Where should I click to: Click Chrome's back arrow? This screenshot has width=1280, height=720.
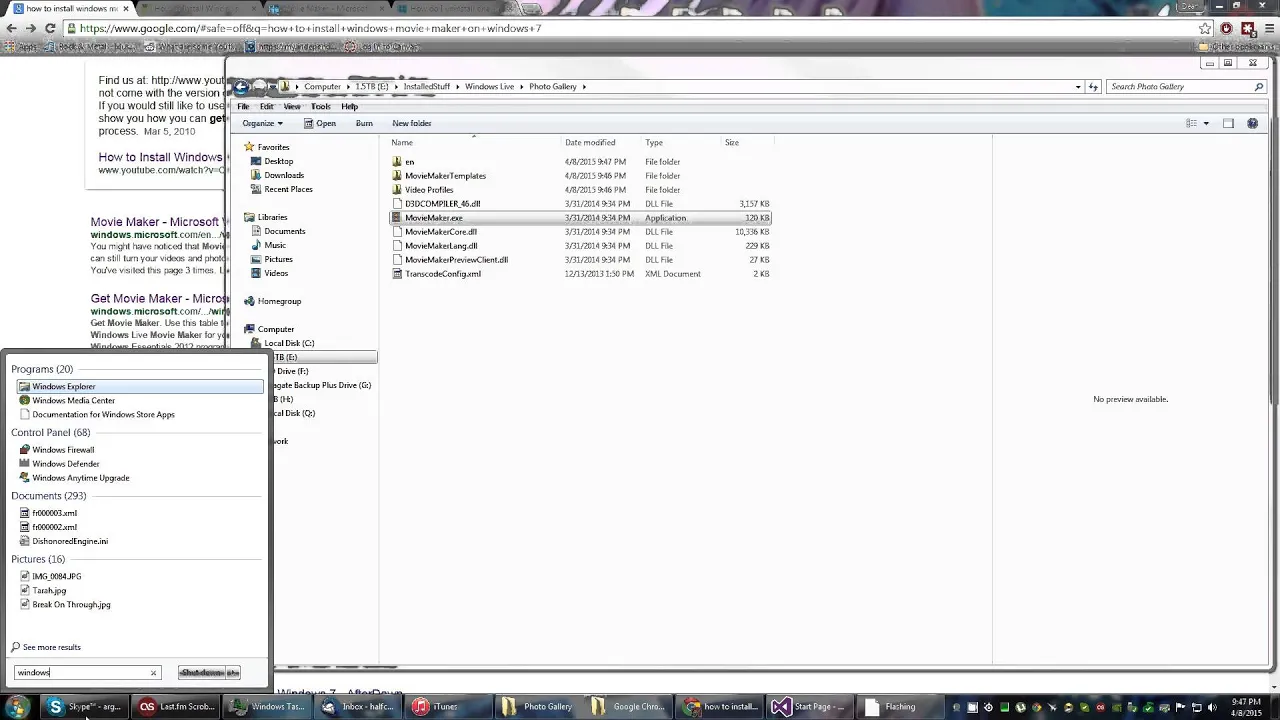click(11, 28)
